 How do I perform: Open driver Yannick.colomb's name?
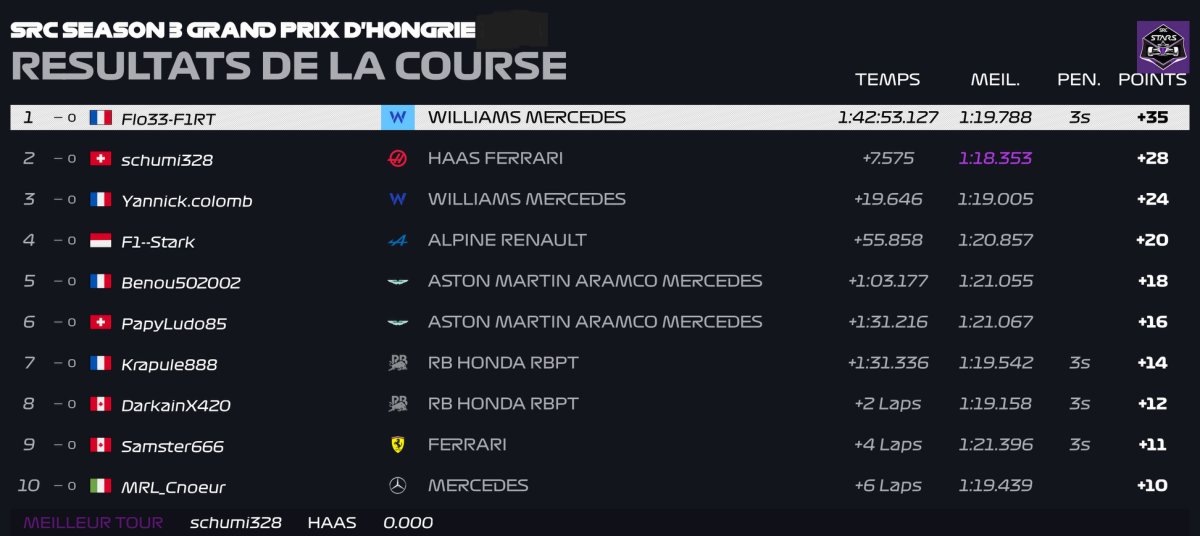[x=185, y=201]
